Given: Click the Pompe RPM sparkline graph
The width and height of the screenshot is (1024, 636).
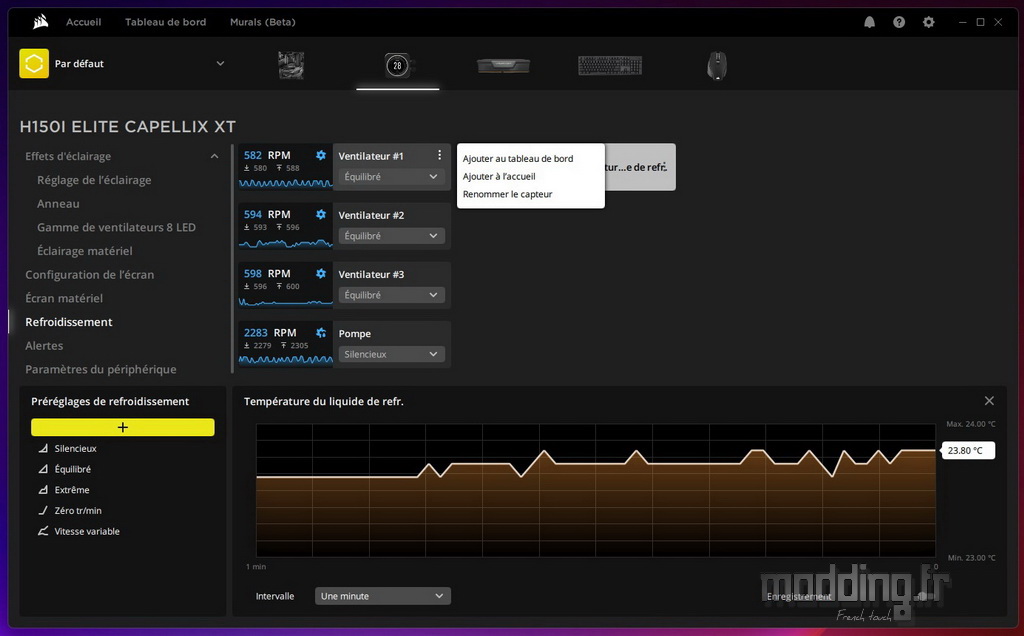Looking at the screenshot, I should pos(285,360).
